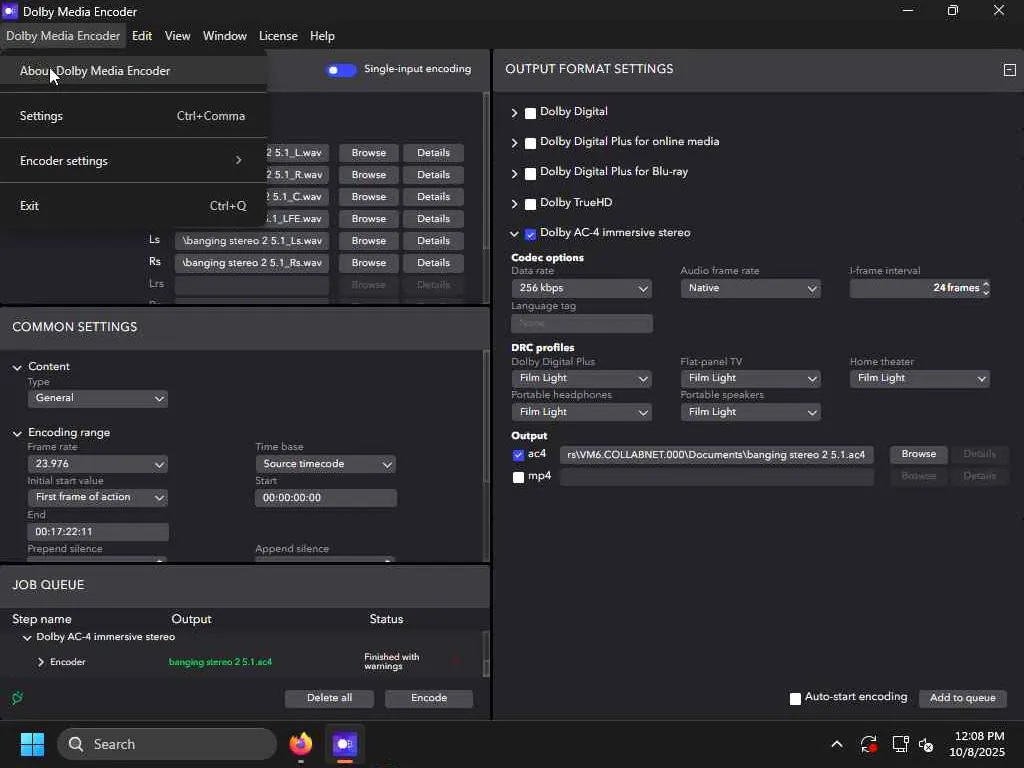Image resolution: width=1024 pixels, height=768 pixels.
Task: Open the Frame rate 23.976 dropdown
Action: coord(97,464)
